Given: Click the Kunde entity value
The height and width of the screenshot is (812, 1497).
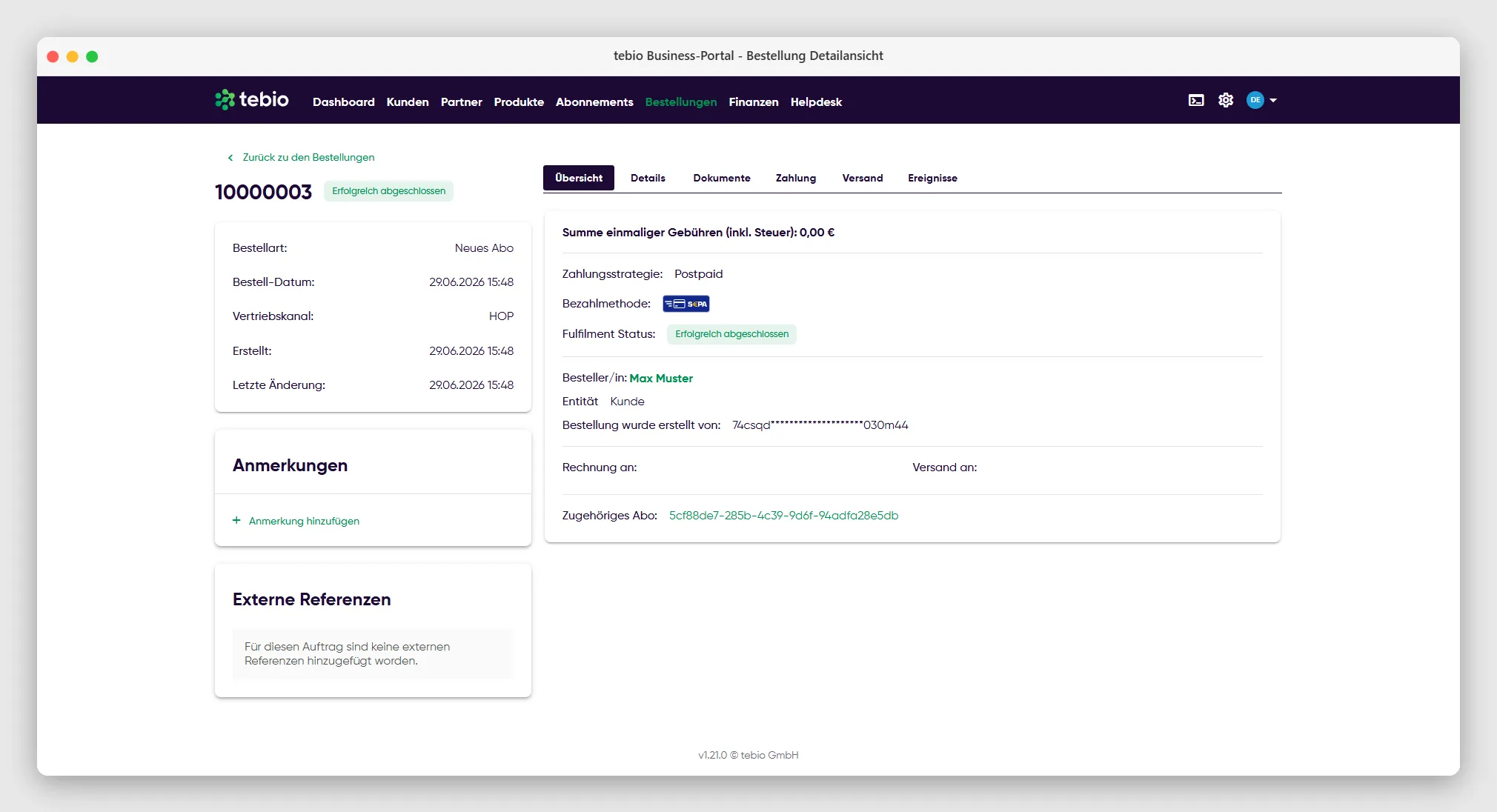Looking at the screenshot, I should [x=627, y=402].
